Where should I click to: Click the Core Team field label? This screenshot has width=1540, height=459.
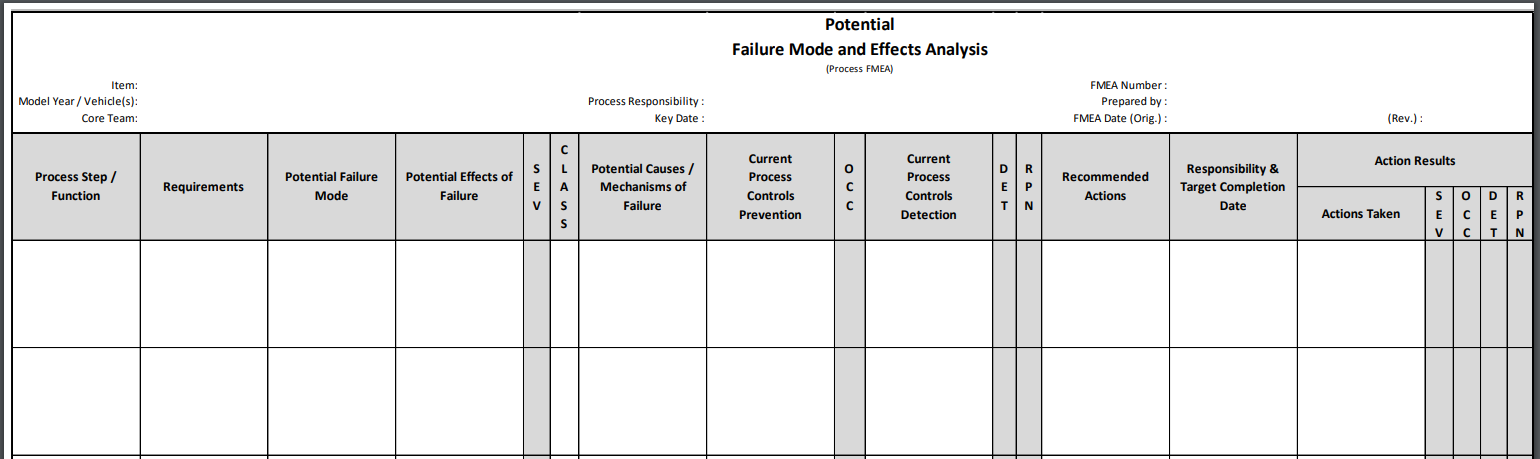tap(109, 118)
